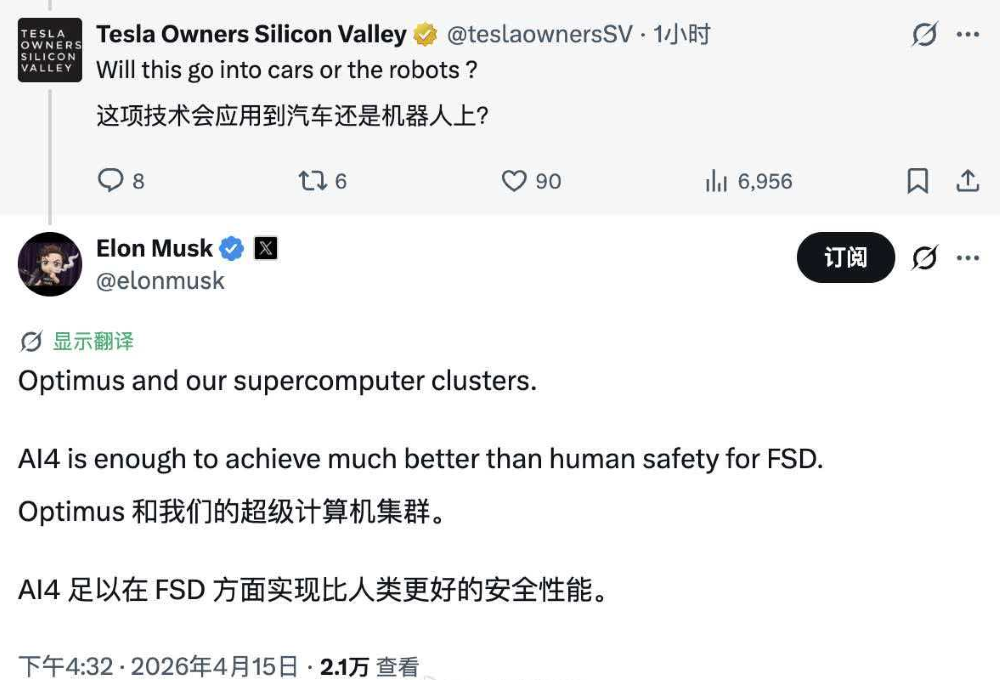The height and width of the screenshot is (680, 1000).
Task: Click the X affiliation badge beside Elon Musk
Action: tap(265, 249)
